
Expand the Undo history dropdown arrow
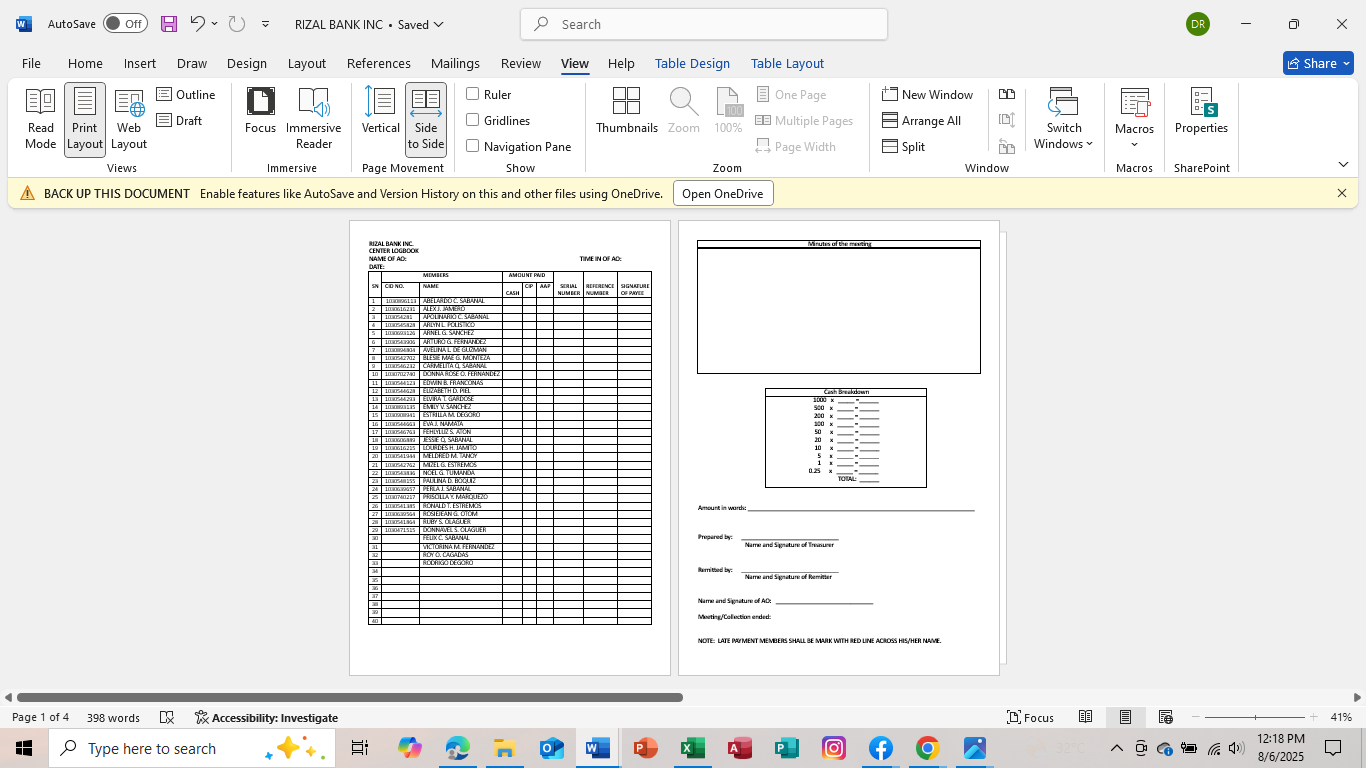tap(215, 24)
